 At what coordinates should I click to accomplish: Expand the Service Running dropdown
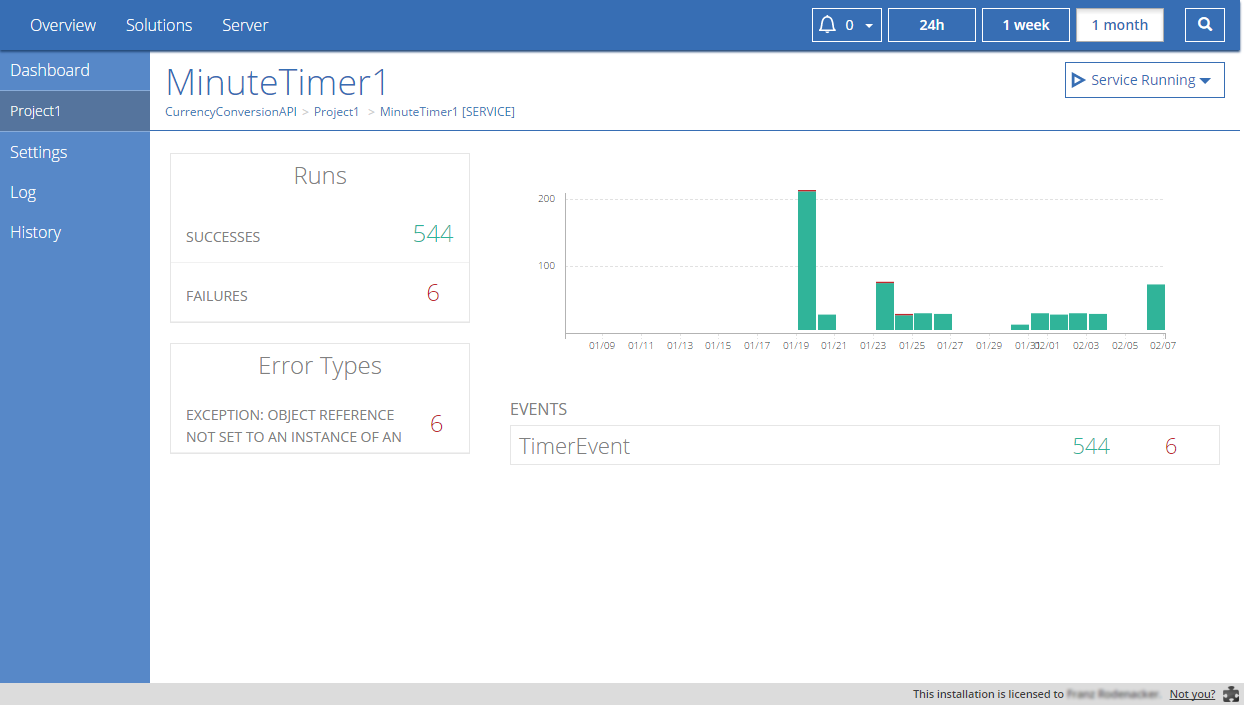pyautogui.click(x=1205, y=81)
